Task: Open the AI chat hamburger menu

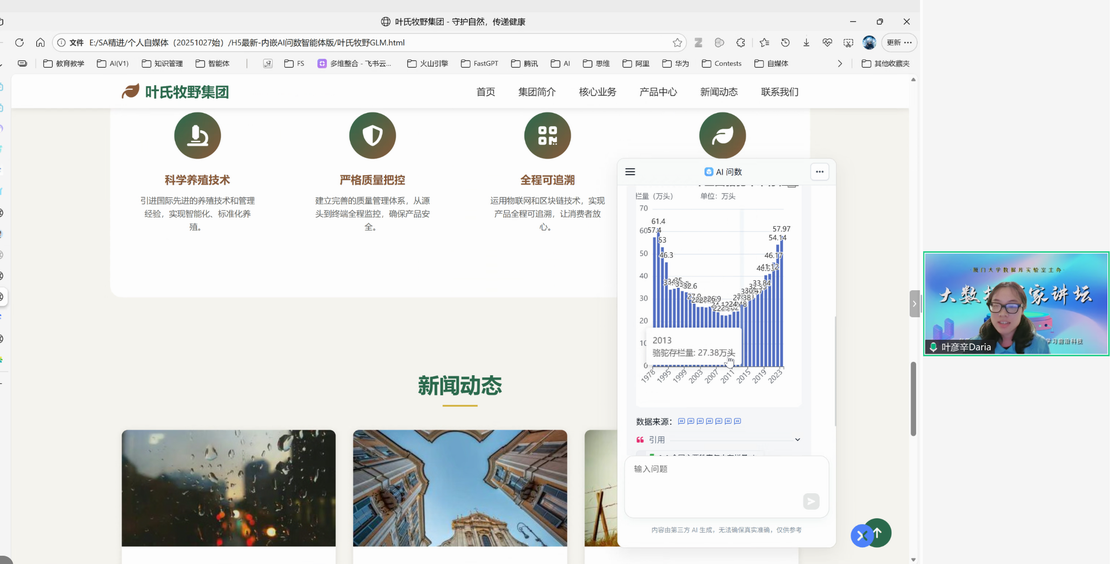Action: (x=630, y=172)
